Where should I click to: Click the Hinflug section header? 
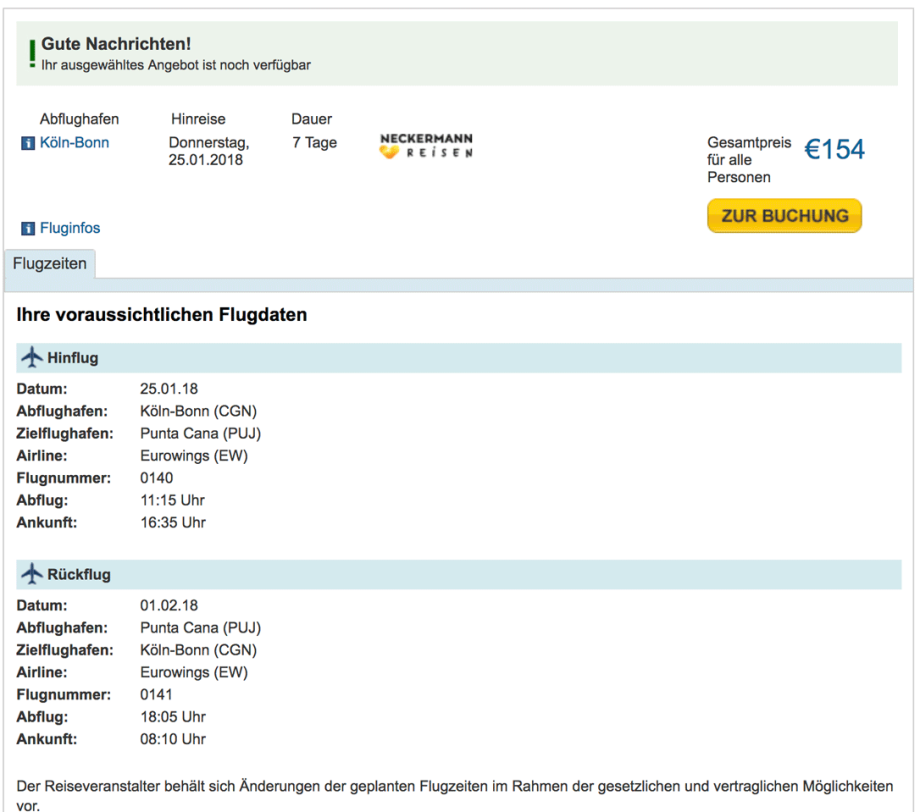[x=73, y=358]
